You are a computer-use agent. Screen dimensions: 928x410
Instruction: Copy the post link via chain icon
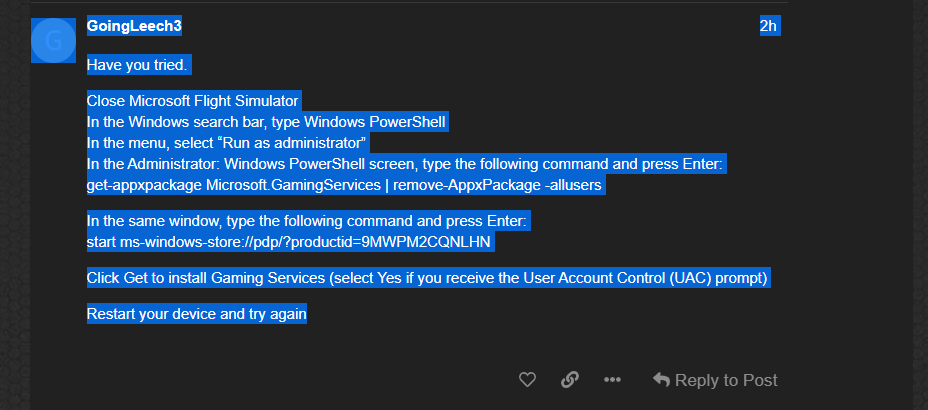(x=569, y=380)
